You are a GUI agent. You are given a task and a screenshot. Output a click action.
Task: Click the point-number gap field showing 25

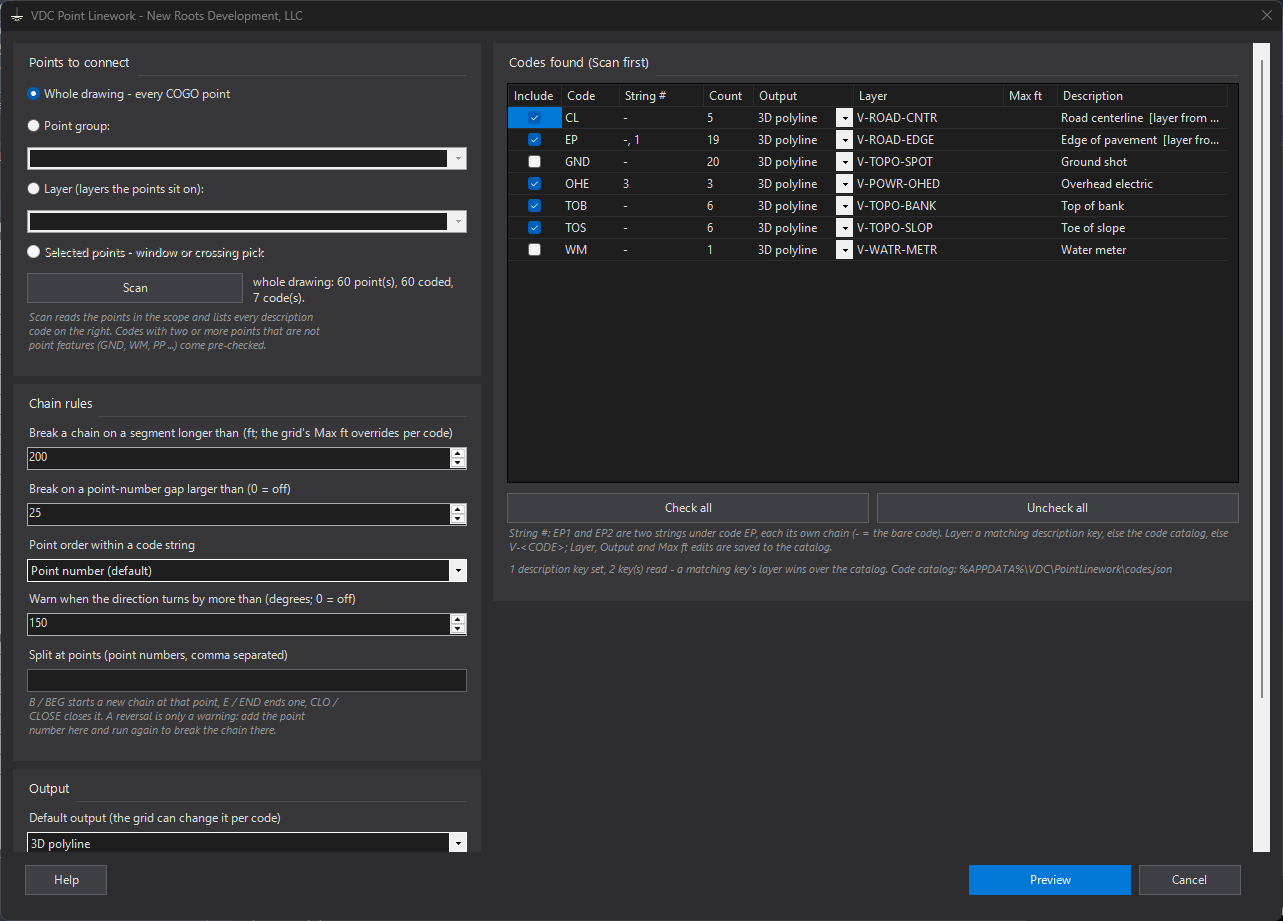(239, 514)
